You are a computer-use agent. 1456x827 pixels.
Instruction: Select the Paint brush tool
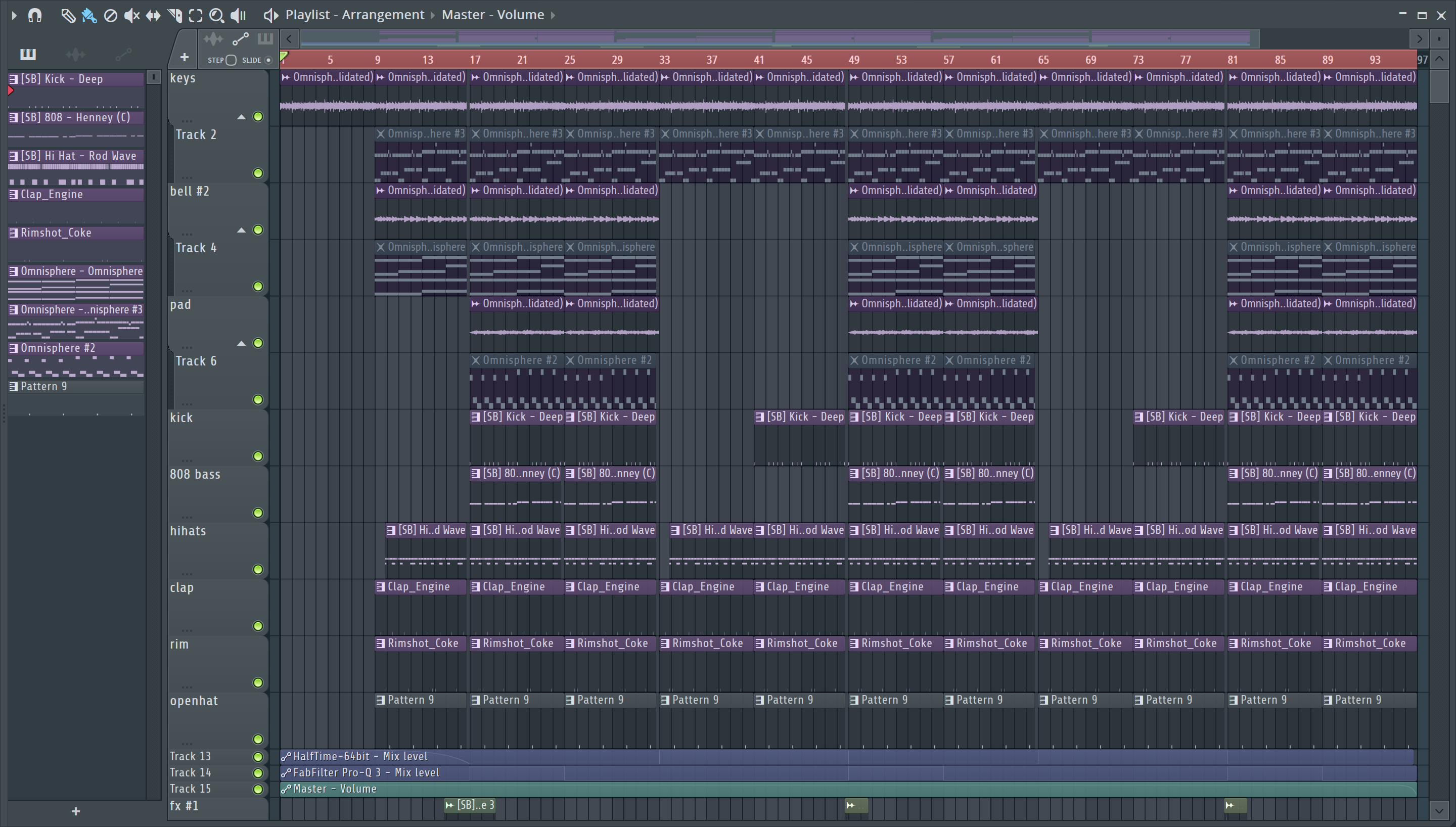pos(89,15)
